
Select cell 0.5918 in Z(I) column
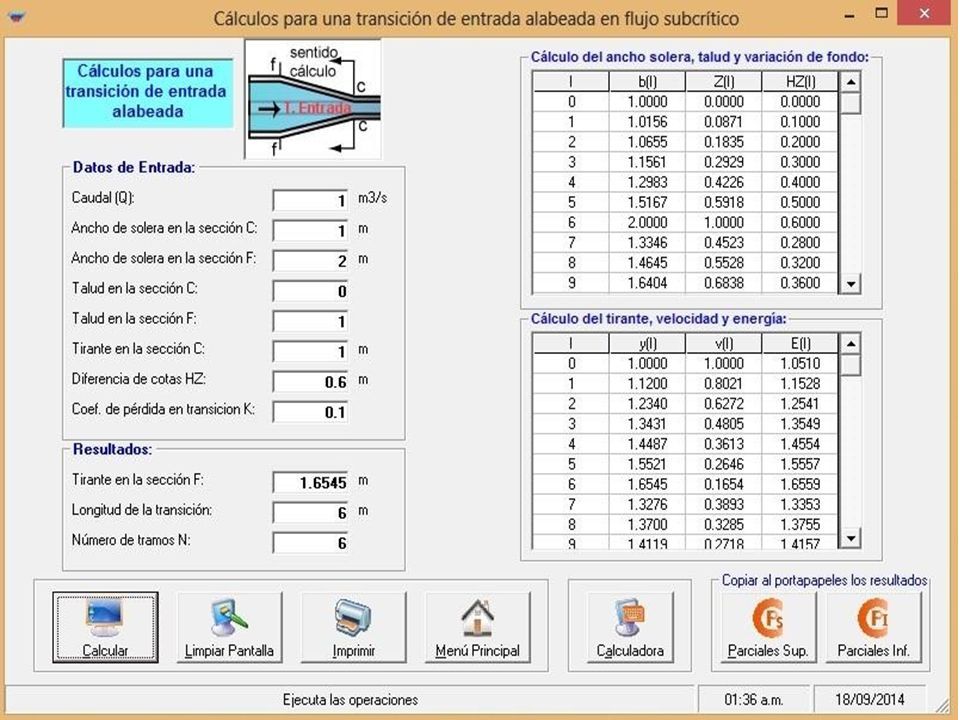(724, 203)
